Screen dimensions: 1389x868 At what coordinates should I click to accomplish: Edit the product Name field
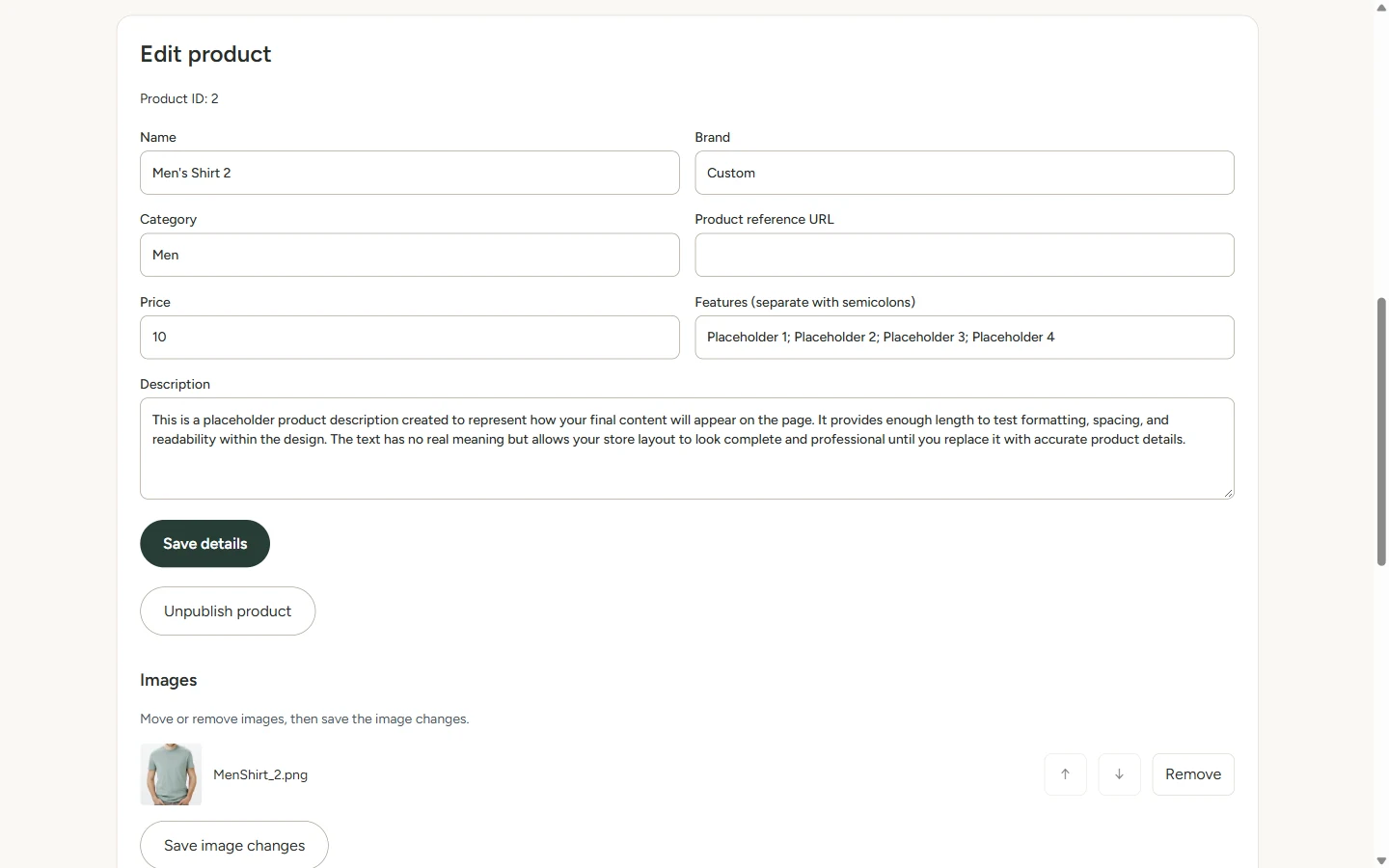coord(410,173)
